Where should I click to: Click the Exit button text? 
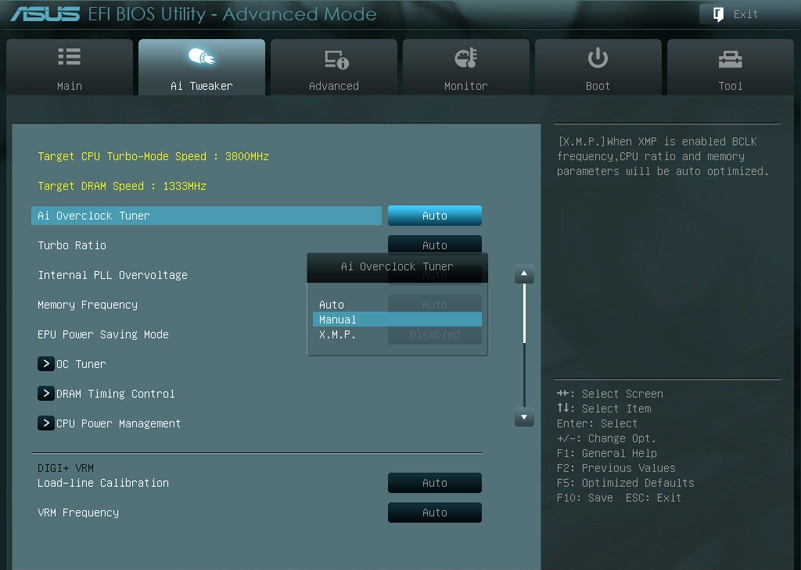745,14
